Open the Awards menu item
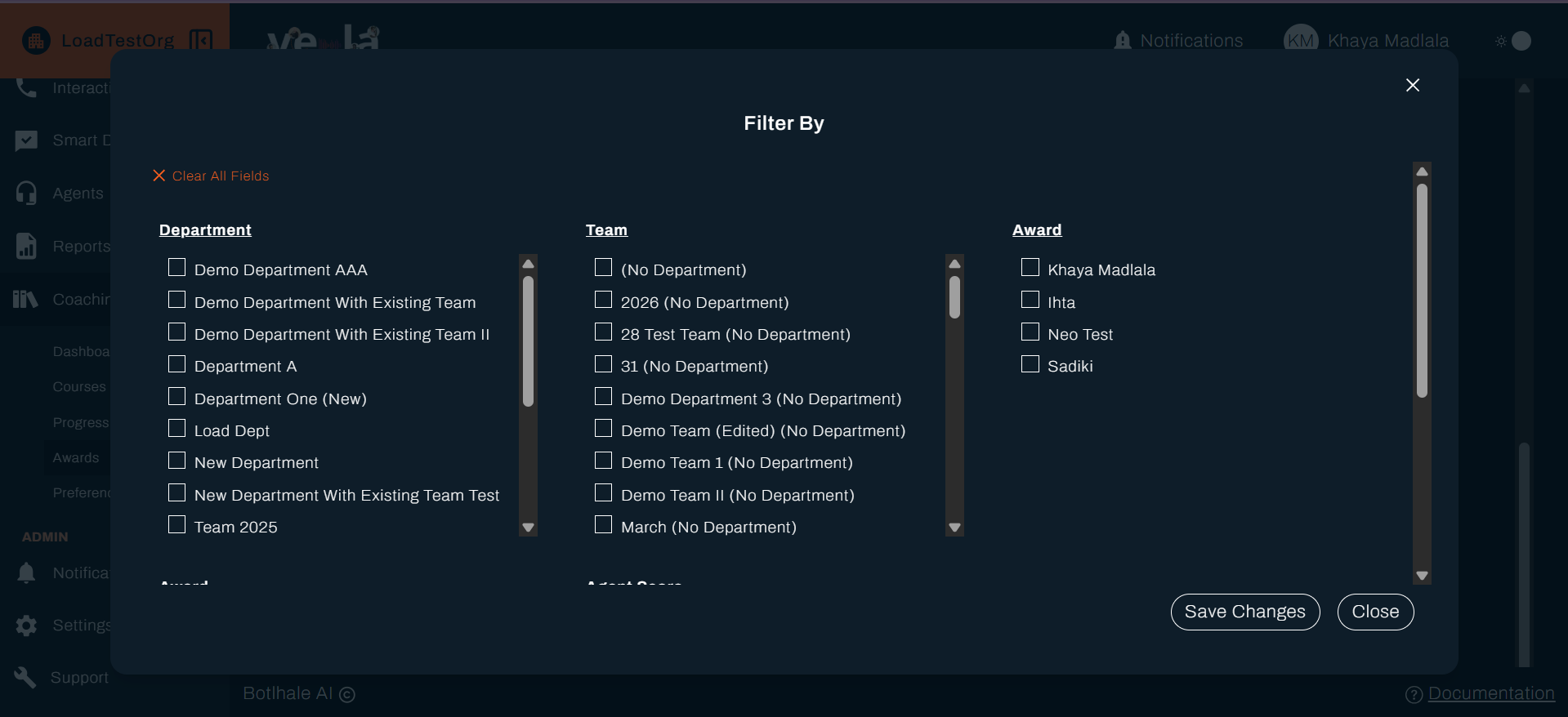This screenshot has width=1568, height=717. click(76, 458)
